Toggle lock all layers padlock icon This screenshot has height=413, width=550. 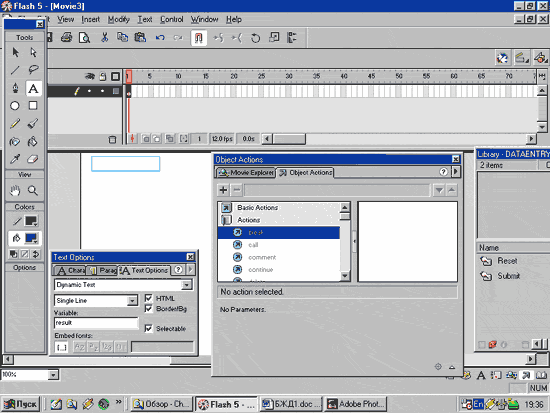[103, 76]
